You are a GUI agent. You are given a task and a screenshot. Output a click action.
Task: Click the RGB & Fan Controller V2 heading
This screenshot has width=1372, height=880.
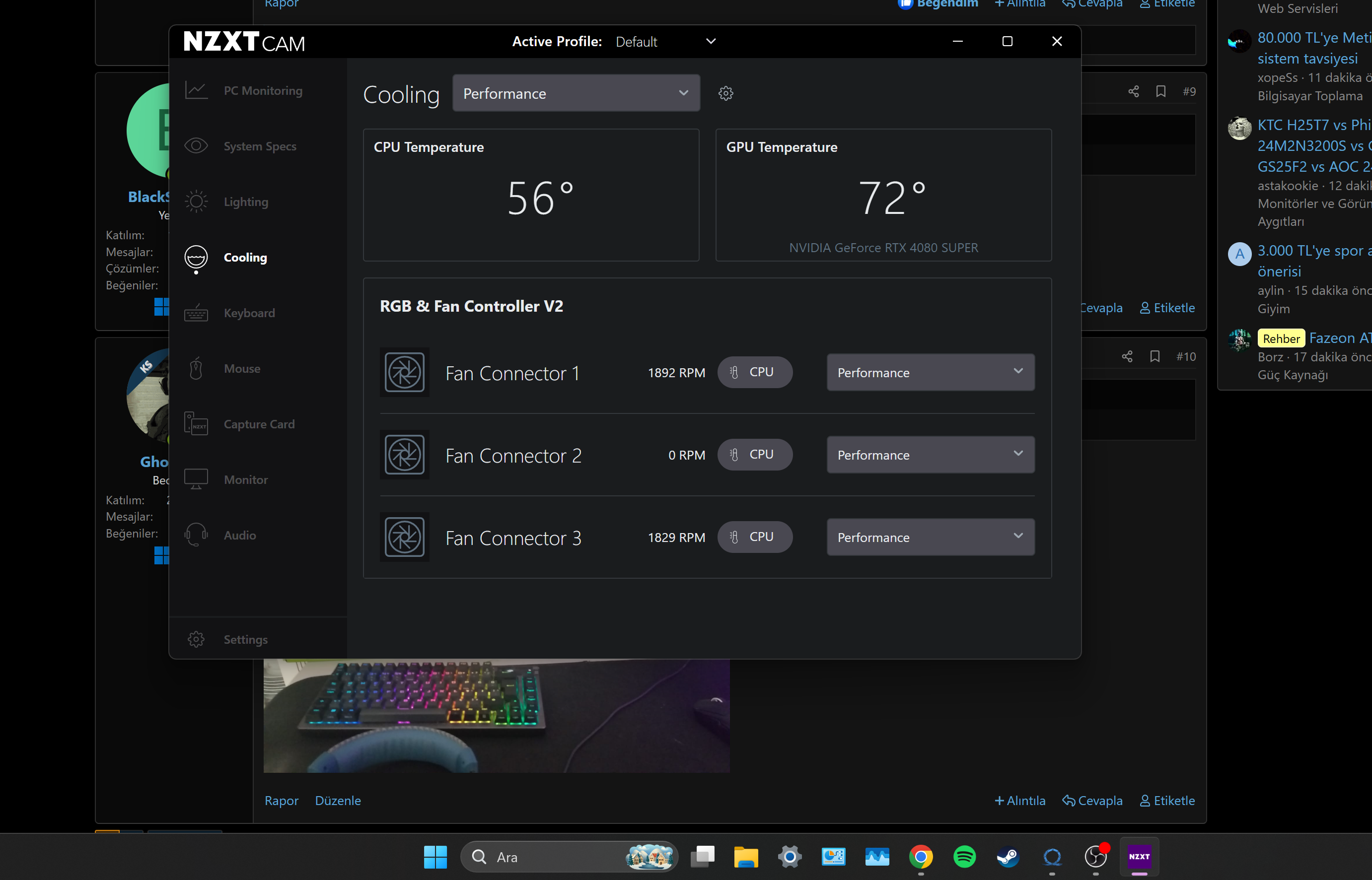pyautogui.click(x=471, y=306)
